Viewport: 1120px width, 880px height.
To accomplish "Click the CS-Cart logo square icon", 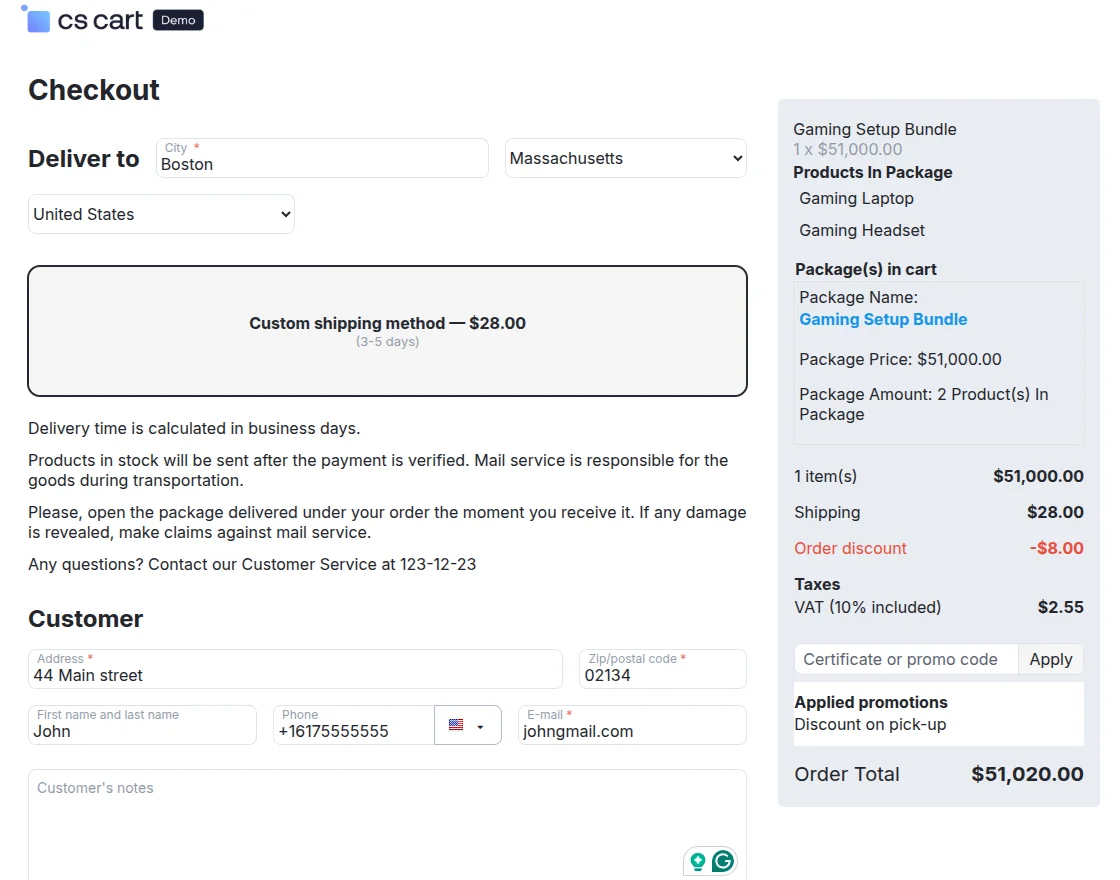I will pos(37,20).
